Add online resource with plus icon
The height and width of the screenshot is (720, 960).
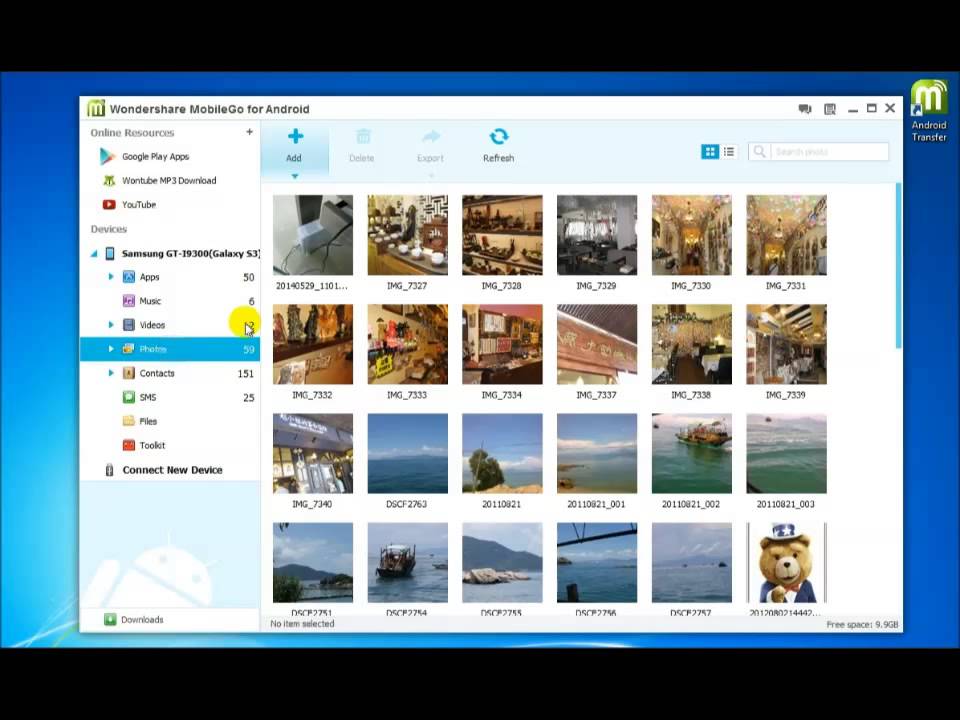249,132
